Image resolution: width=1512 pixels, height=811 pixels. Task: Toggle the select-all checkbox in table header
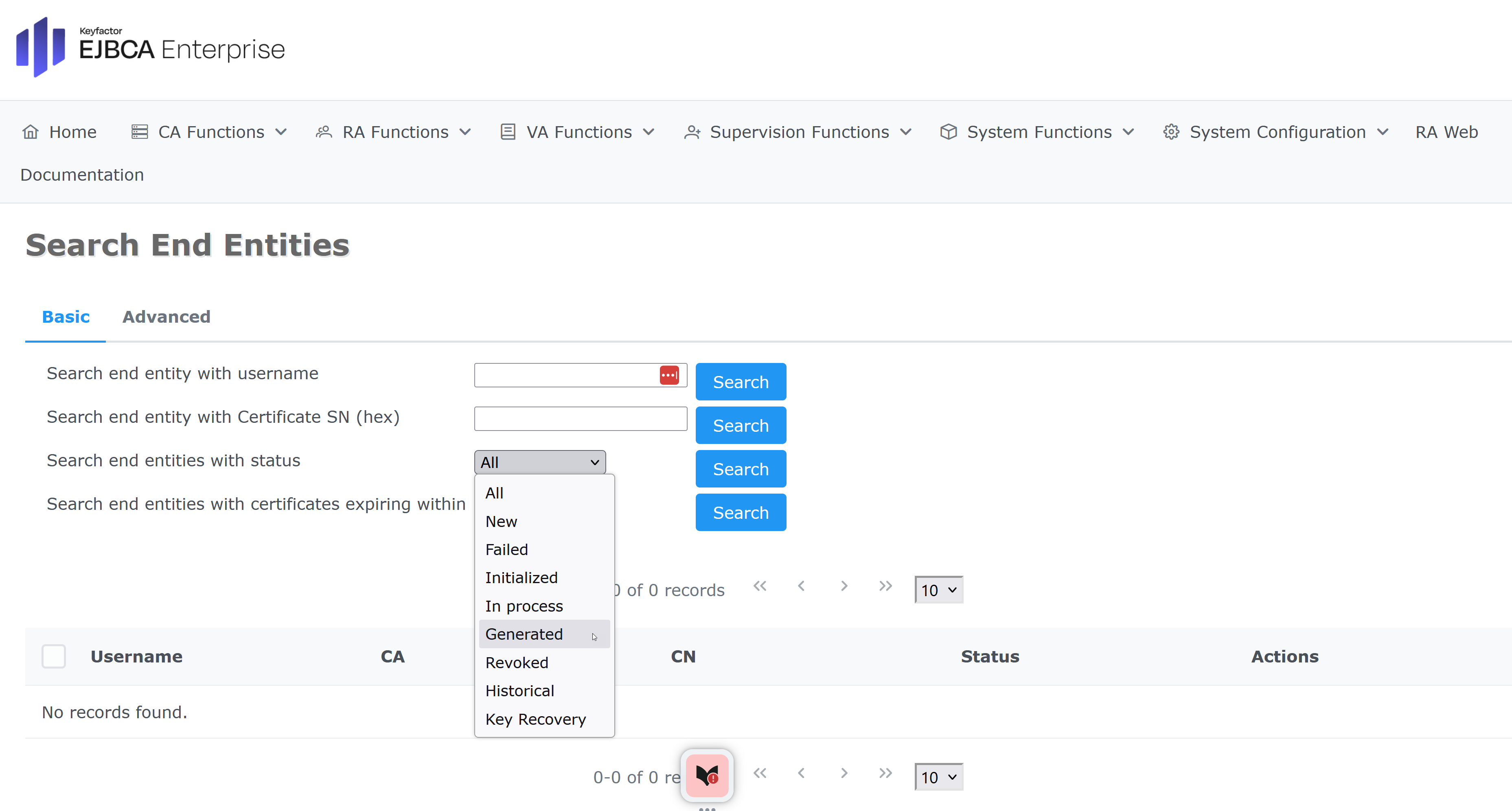[x=53, y=656]
